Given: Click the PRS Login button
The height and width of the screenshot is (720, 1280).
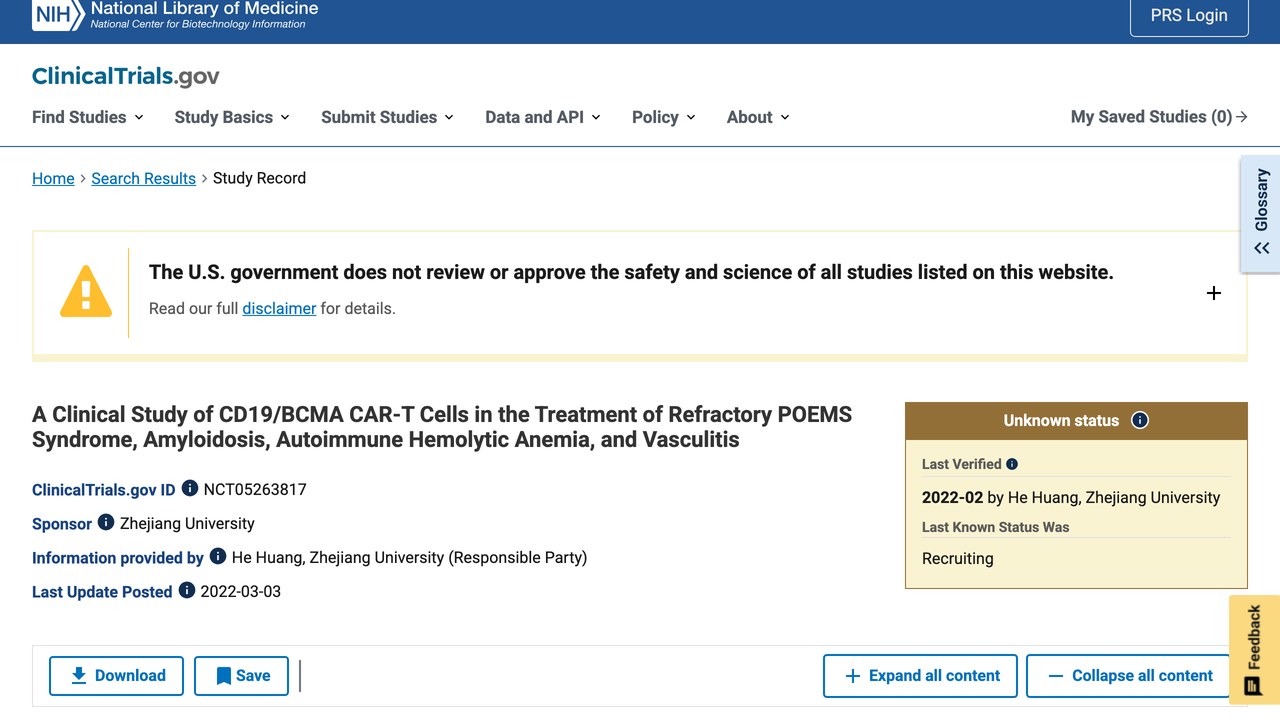Looking at the screenshot, I should (x=1189, y=16).
